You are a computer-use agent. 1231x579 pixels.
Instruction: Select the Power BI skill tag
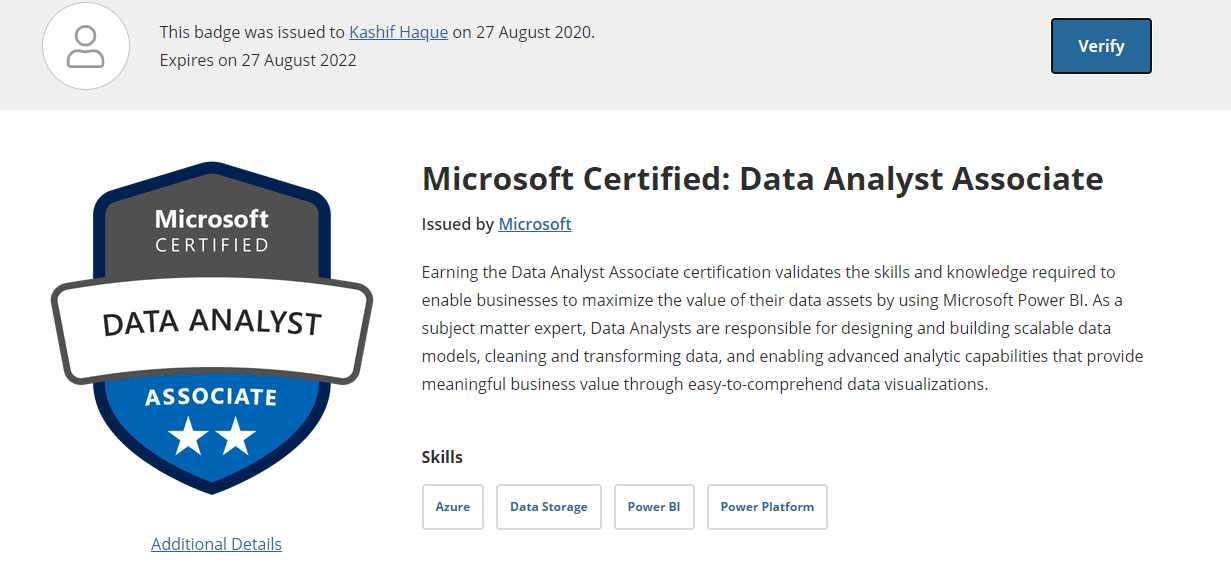coord(654,507)
